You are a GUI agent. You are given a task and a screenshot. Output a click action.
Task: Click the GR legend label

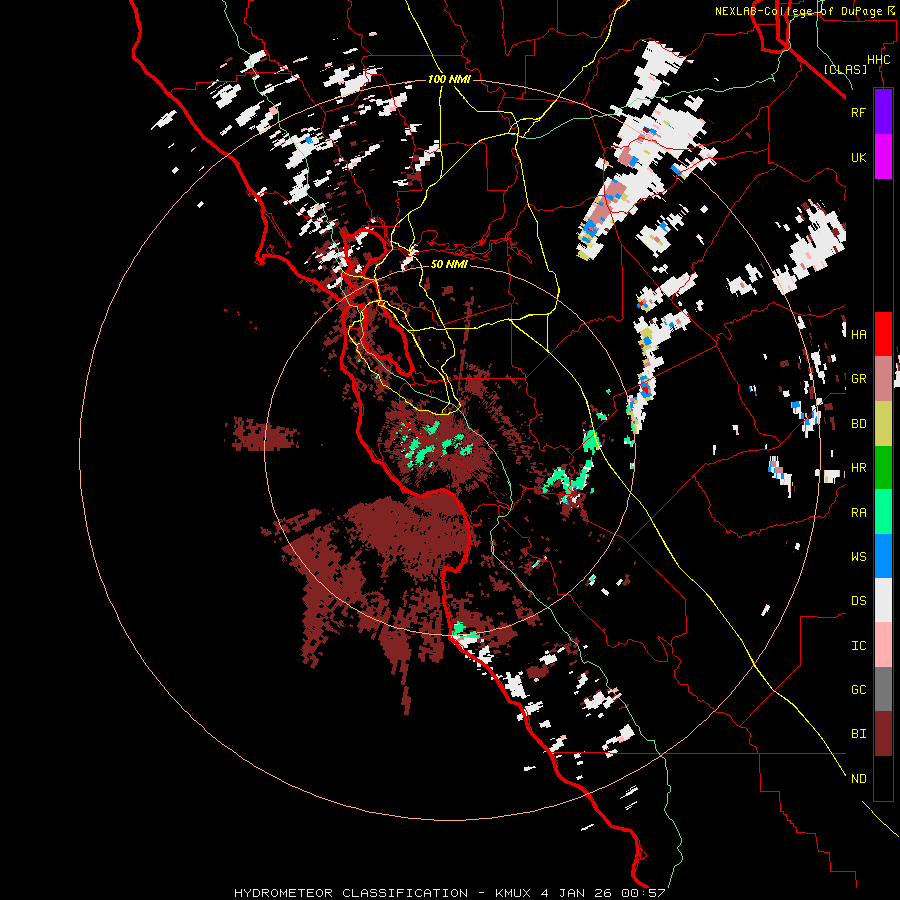coord(858,379)
